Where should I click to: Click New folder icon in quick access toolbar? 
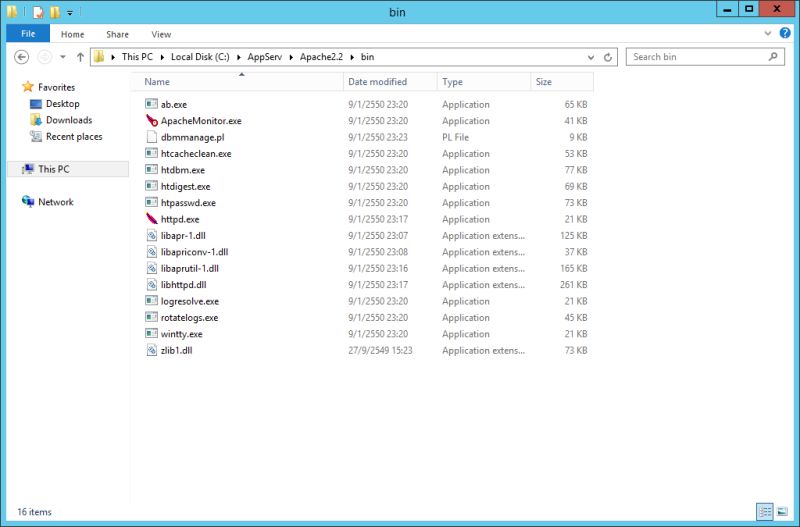coord(55,12)
